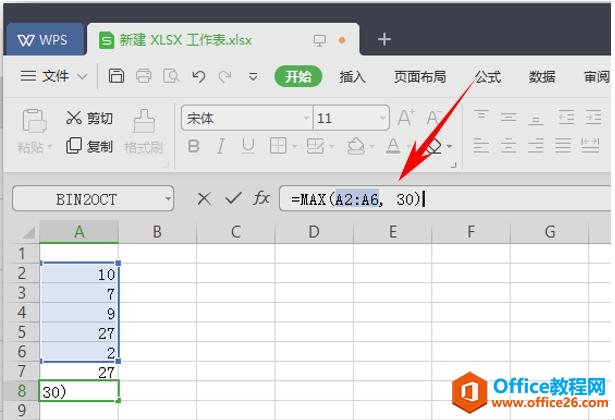The height and width of the screenshot is (420, 615).
Task: Switch to the 插入 ribbon tab
Action: tap(352, 77)
